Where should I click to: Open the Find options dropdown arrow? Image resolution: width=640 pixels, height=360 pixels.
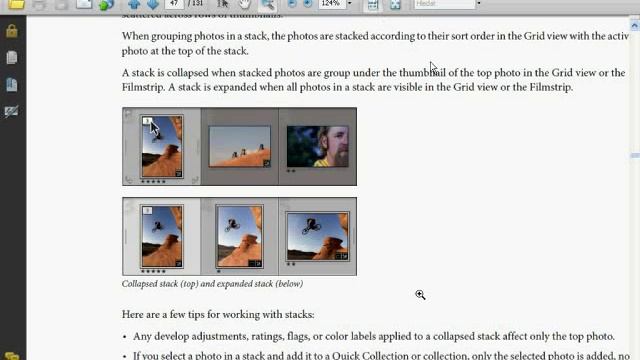479,4
